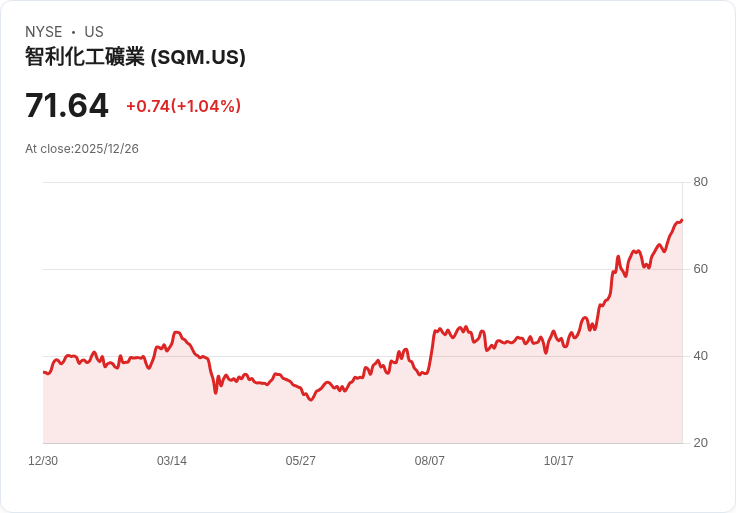Click the 80 label on the price axis

(x=701, y=182)
